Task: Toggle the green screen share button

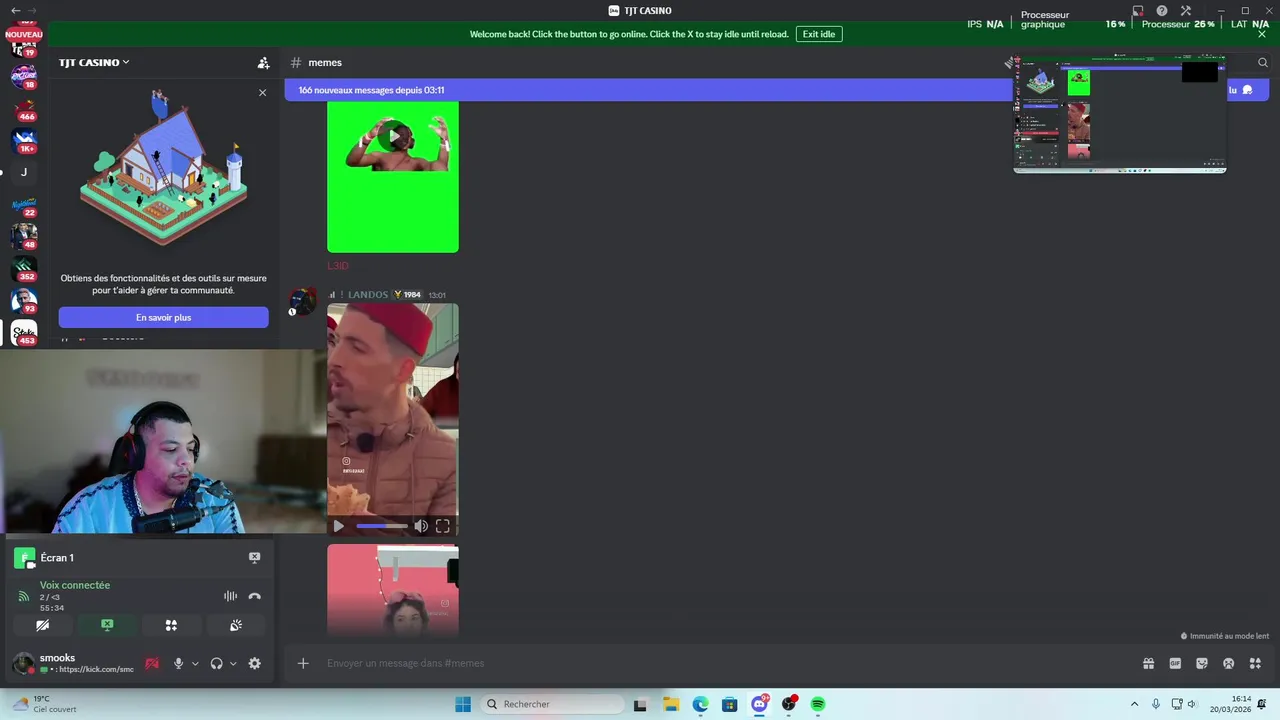Action: pos(107,625)
